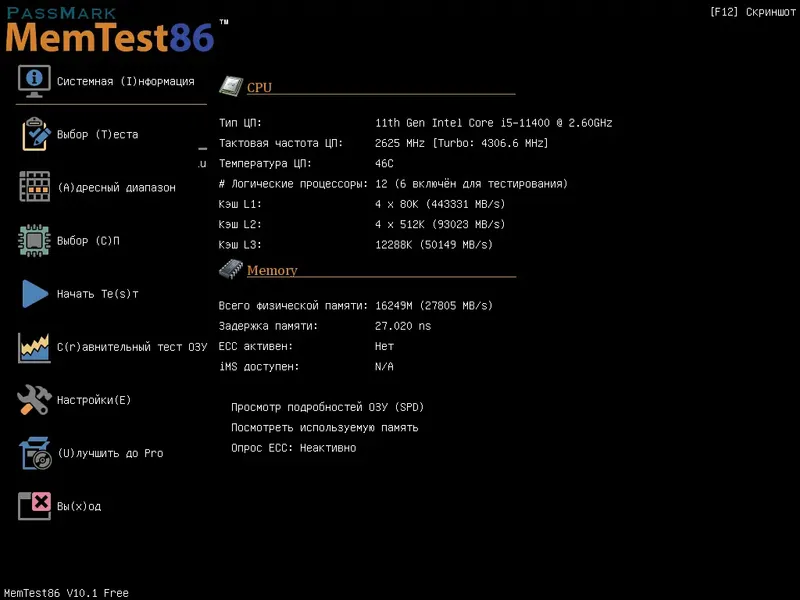Screen dimensions: 800x600
Task: Click the test selection clipboard icon
Action: click(x=35, y=134)
